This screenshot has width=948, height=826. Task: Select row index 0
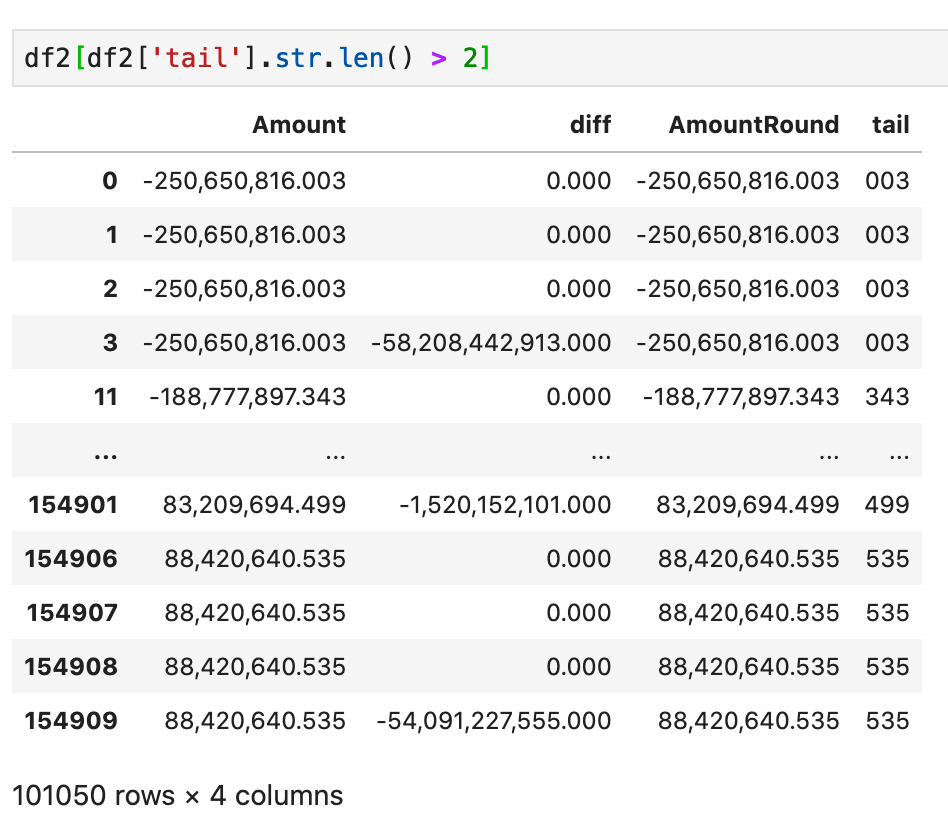pyautogui.click(x=109, y=181)
